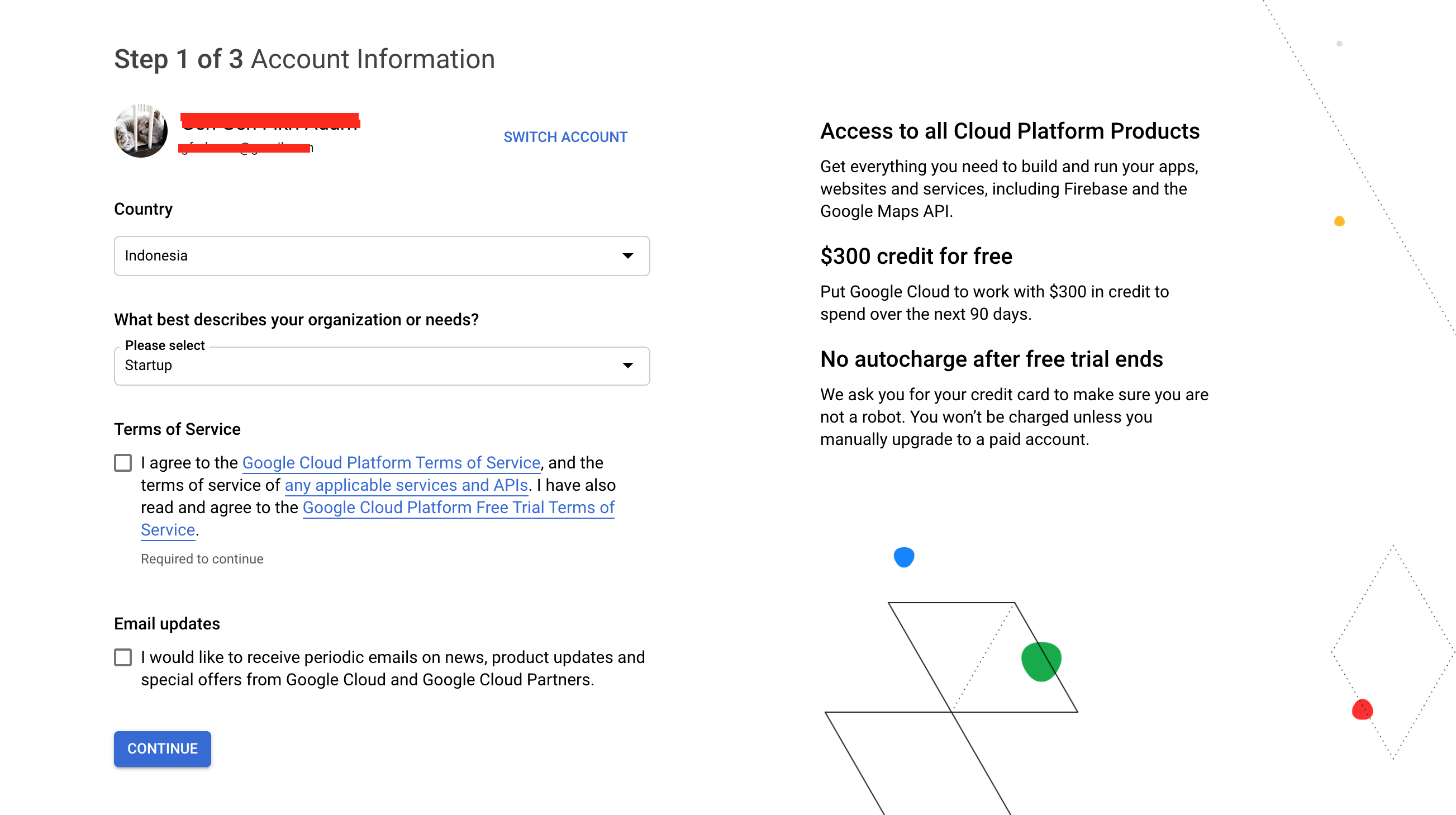Click the 'Terms of Service' section label
Image resolution: width=1456 pixels, height=815 pixels.
point(178,429)
